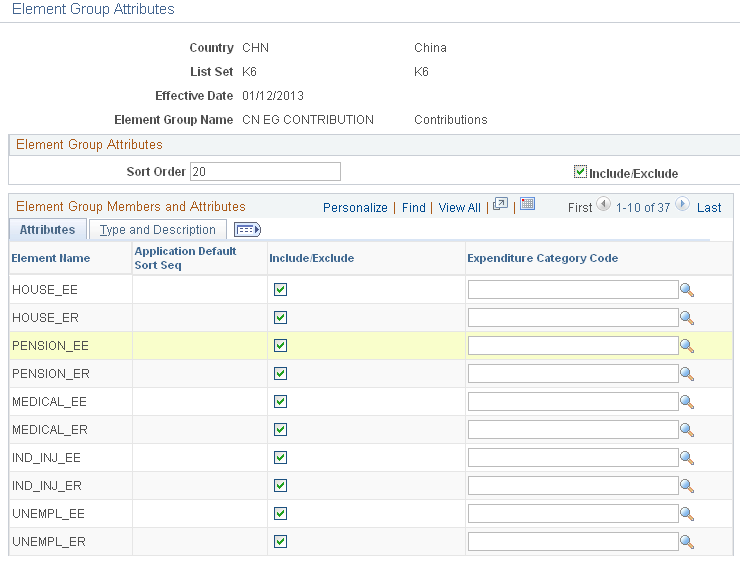Open lookup for IND_INJ_ER expenditure category
Viewport: 740px width, 561px height.
(x=687, y=486)
